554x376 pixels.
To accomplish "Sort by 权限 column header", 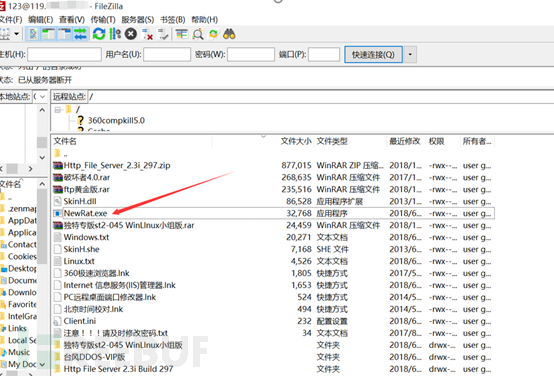I will coord(436,141).
